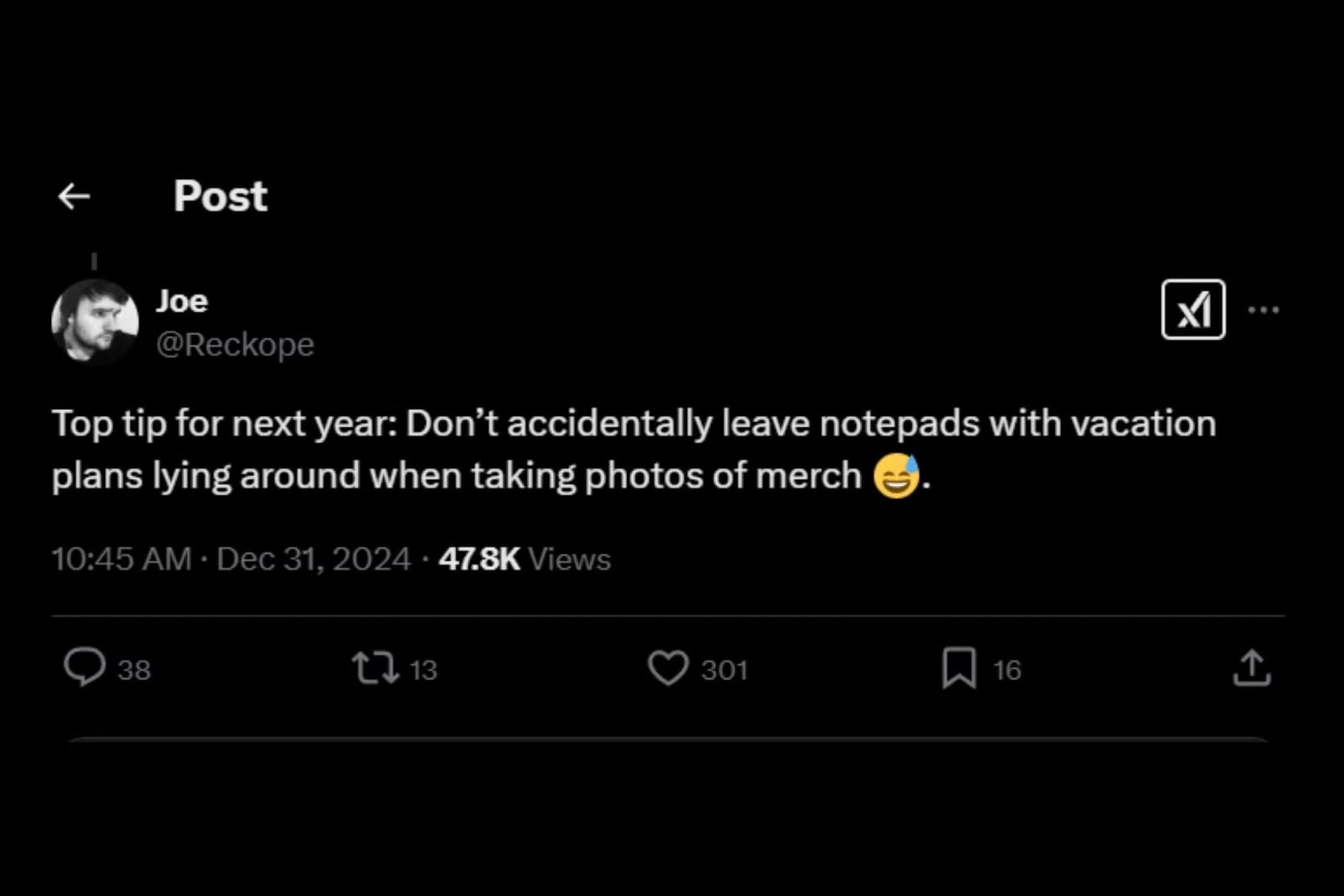Click the 10:45 AM timestamp
The width and height of the screenshot is (1344, 896).
coord(122,559)
